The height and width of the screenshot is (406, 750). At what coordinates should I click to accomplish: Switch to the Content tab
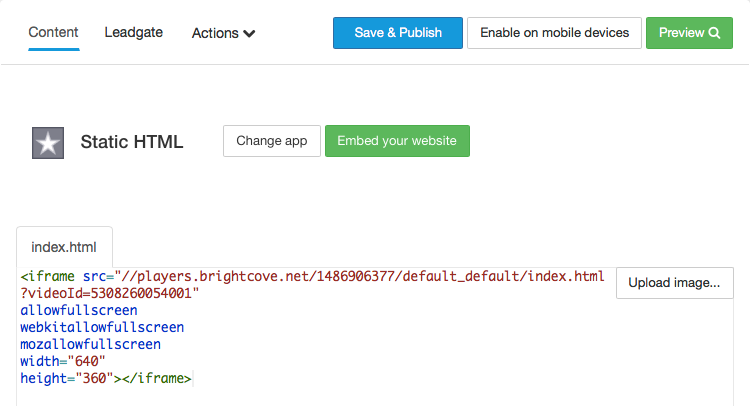54,32
